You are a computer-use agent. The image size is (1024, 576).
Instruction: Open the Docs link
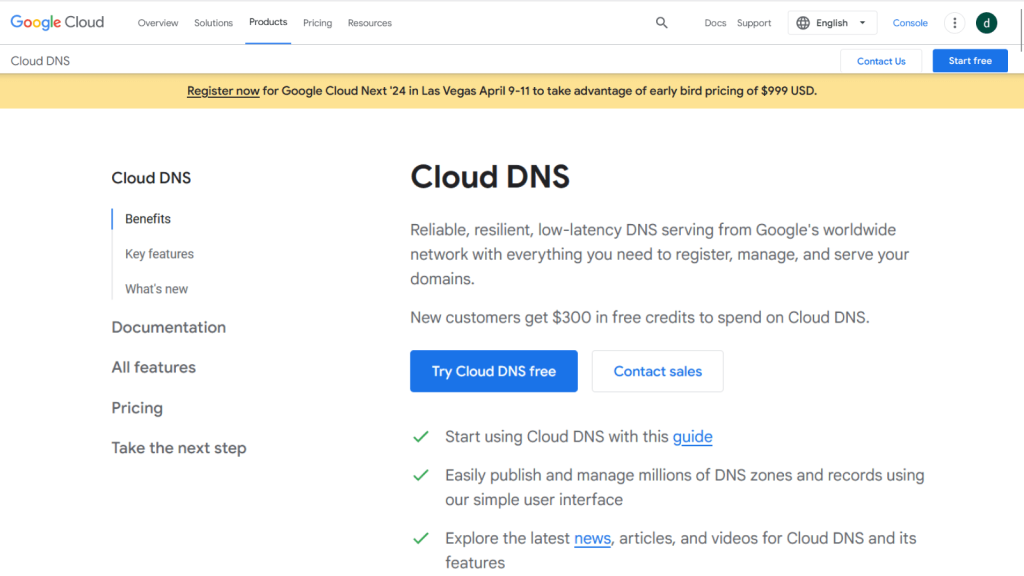pos(715,23)
